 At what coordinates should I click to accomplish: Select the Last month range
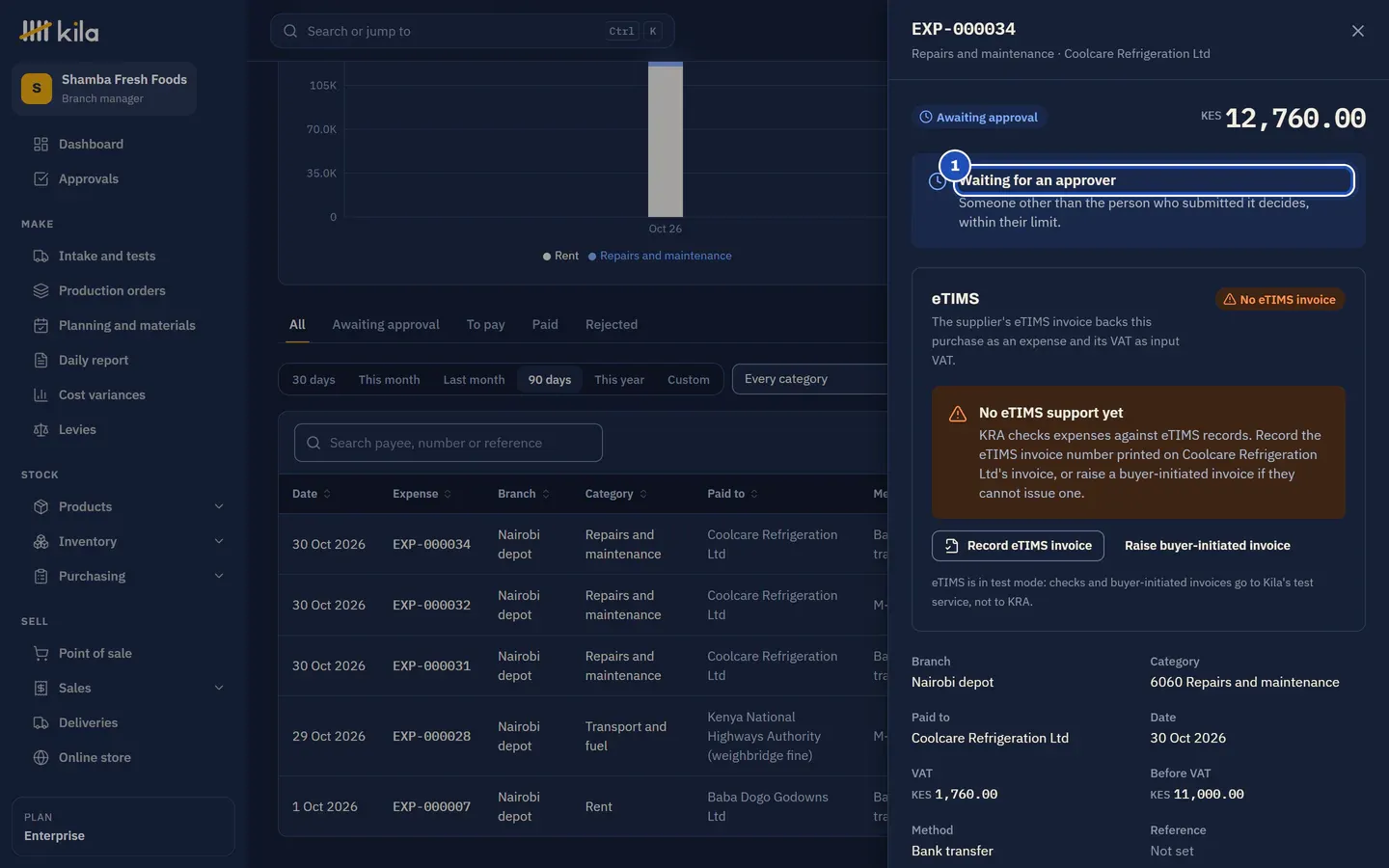[474, 380]
